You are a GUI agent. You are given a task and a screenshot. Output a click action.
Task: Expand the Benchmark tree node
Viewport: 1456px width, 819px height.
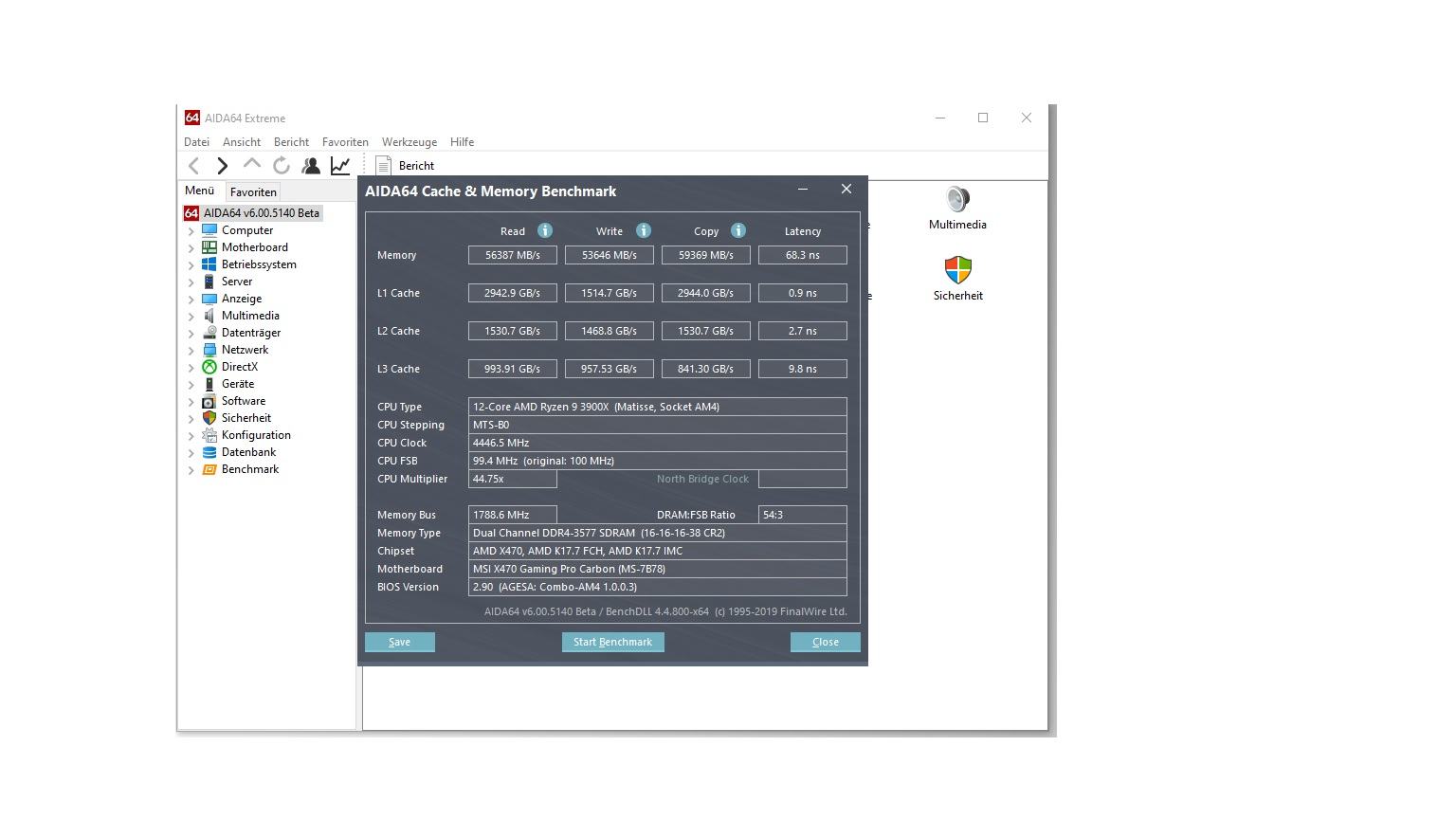tap(191, 470)
